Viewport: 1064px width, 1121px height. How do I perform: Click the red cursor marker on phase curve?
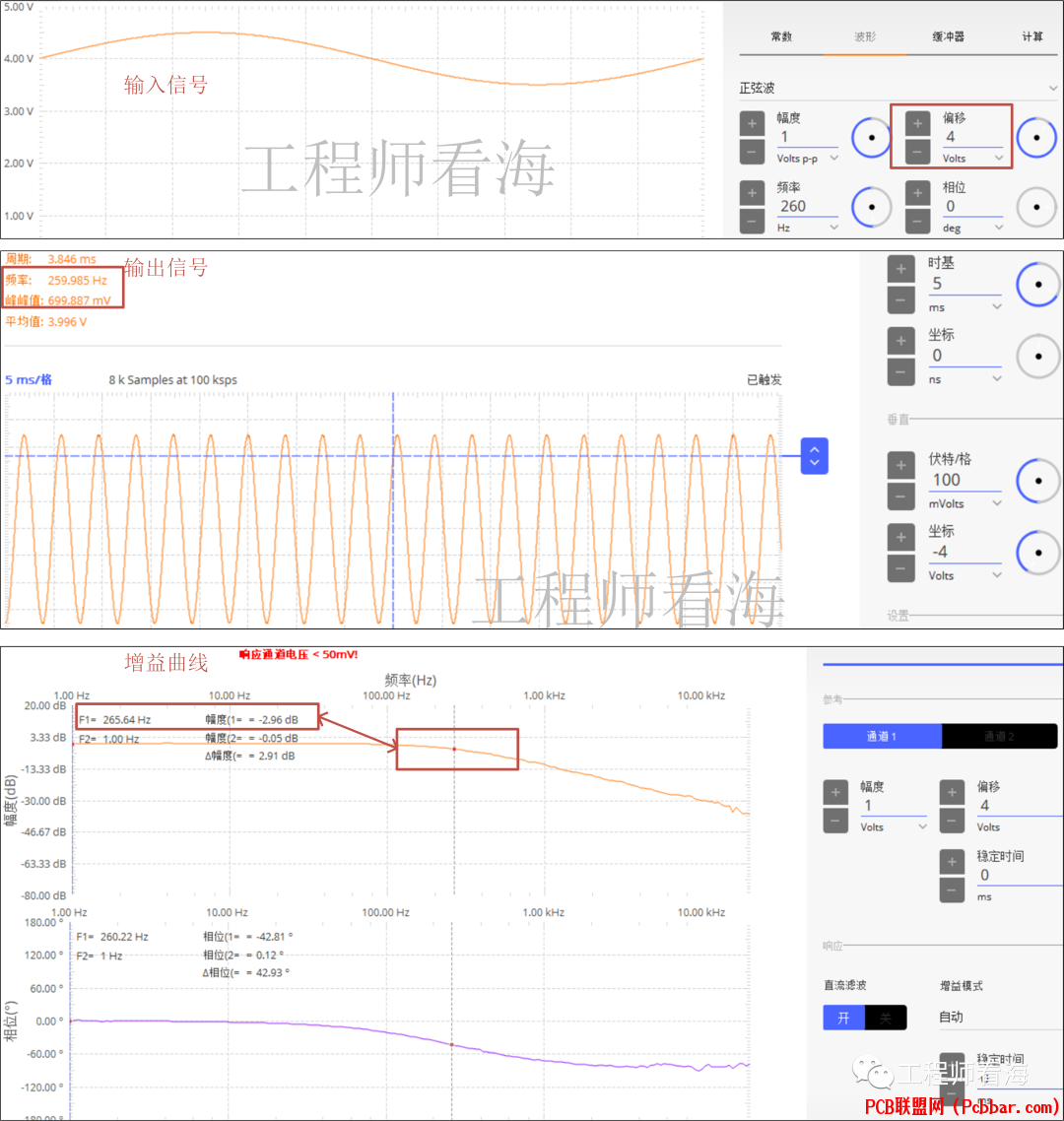(452, 1044)
